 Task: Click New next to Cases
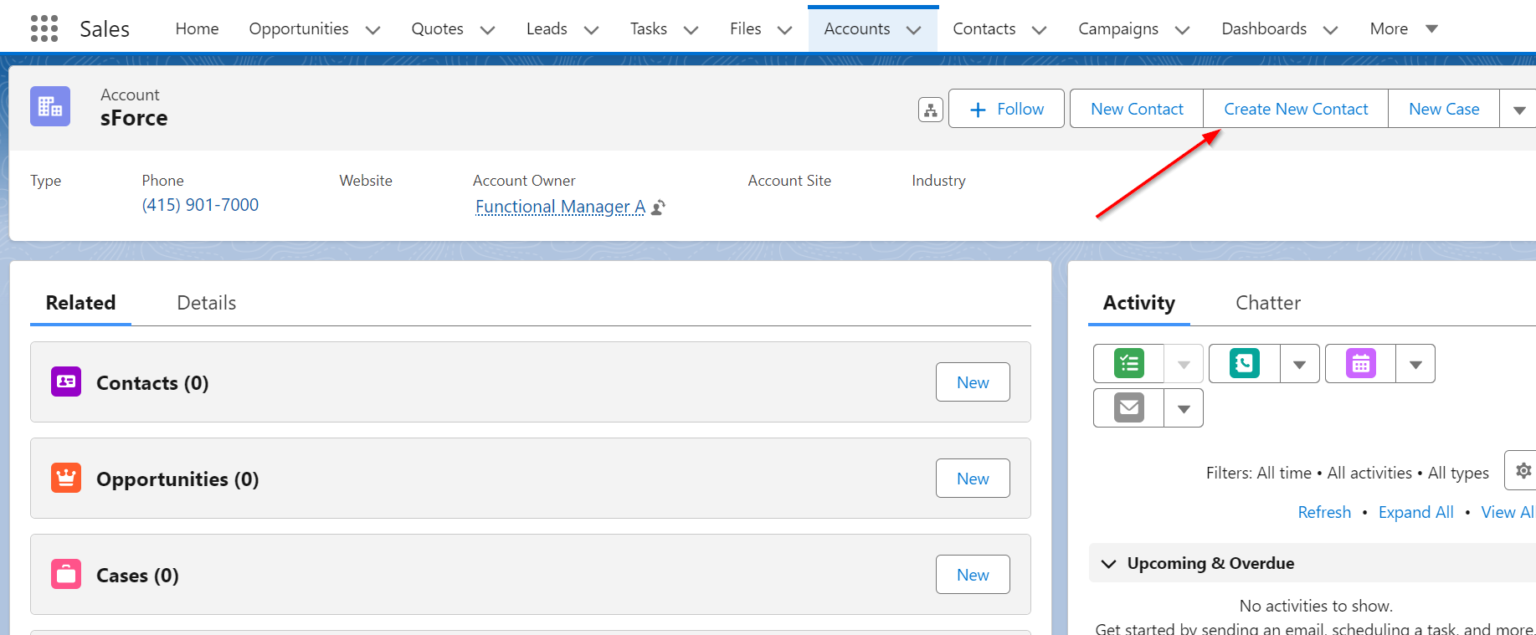click(x=972, y=574)
